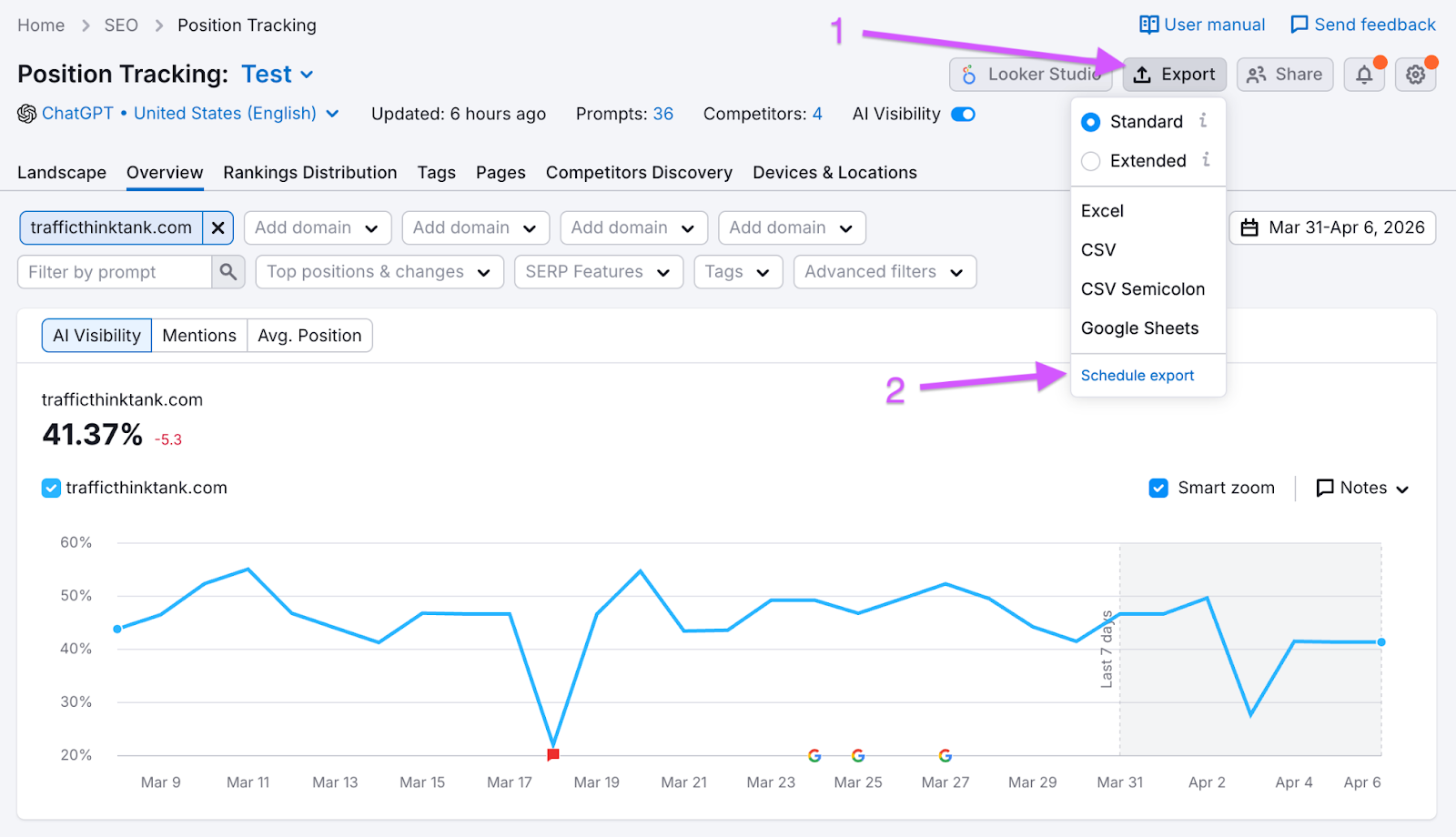The image size is (1456, 837).
Task: Open Top positions & changes dropdown
Action: coord(379,272)
